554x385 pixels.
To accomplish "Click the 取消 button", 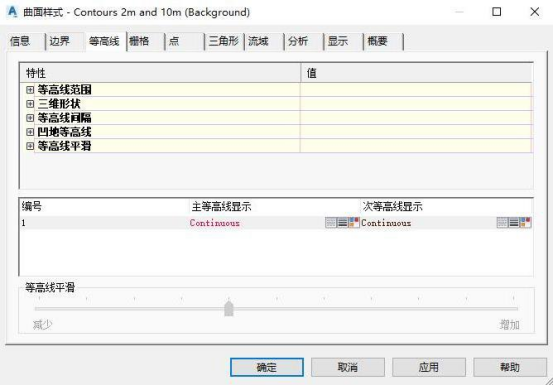I will coord(348,367).
